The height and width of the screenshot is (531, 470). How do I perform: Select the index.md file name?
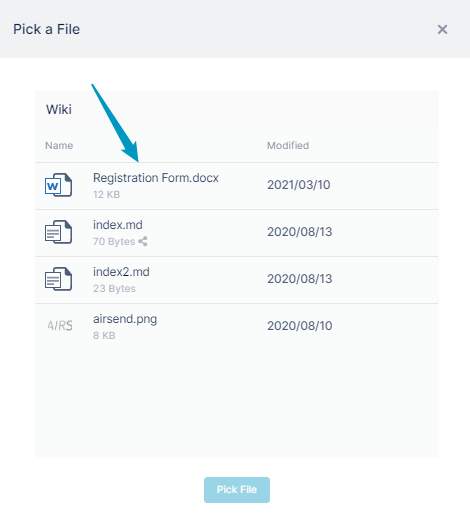click(118, 225)
